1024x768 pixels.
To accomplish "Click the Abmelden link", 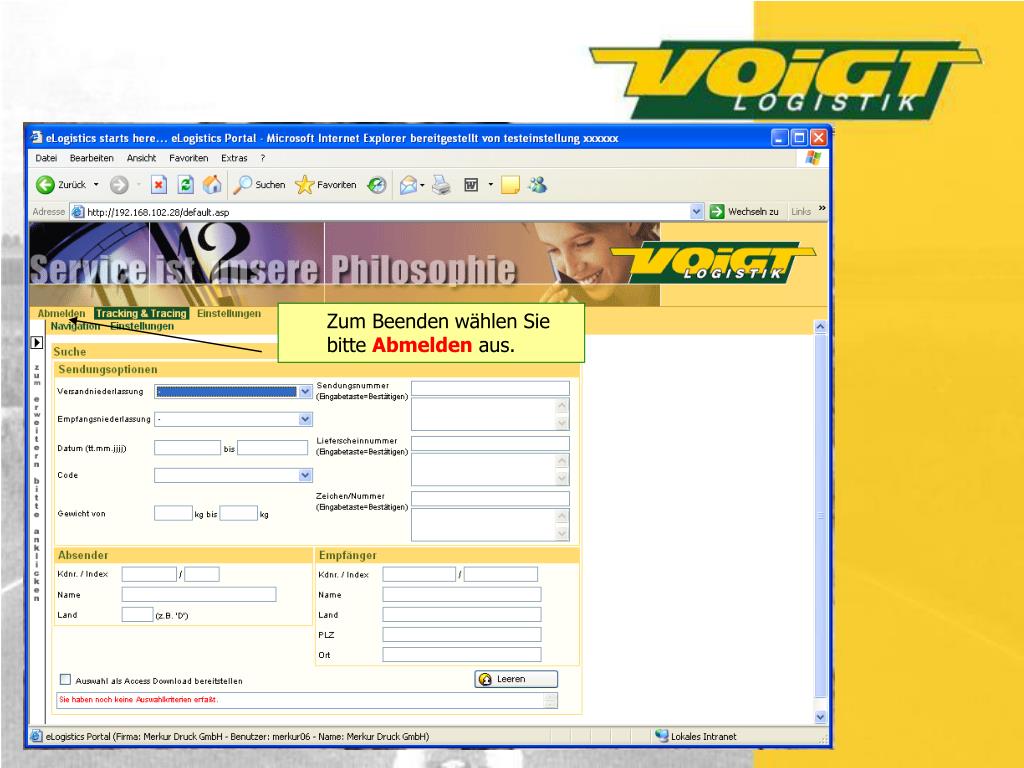I will pyautogui.click(x=61, y=313).
